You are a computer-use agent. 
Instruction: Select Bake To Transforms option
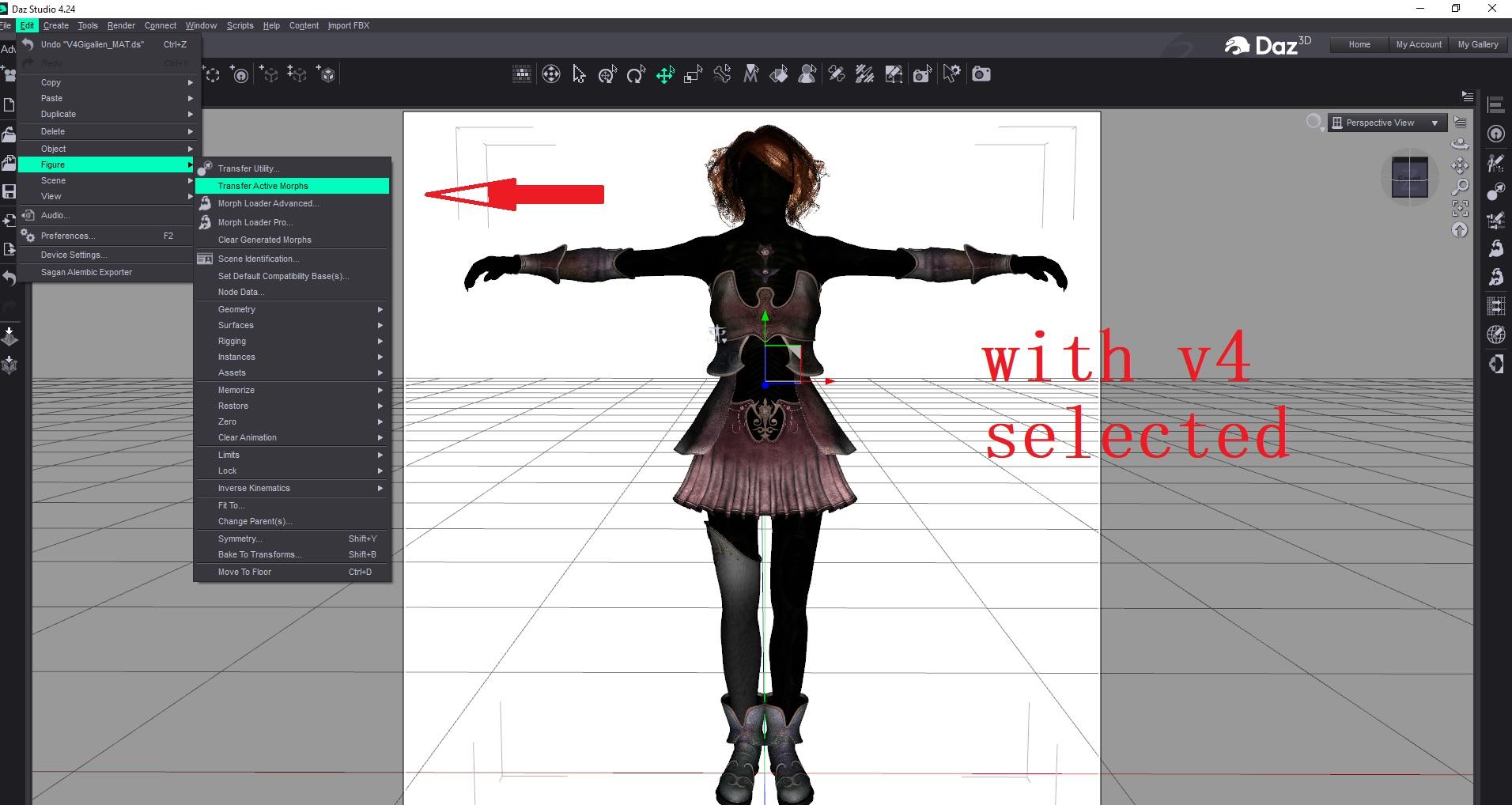click(293, 554)
